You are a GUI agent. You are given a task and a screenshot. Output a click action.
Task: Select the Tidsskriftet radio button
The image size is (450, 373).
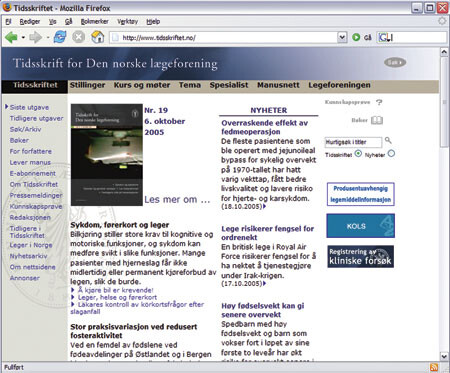358,154
